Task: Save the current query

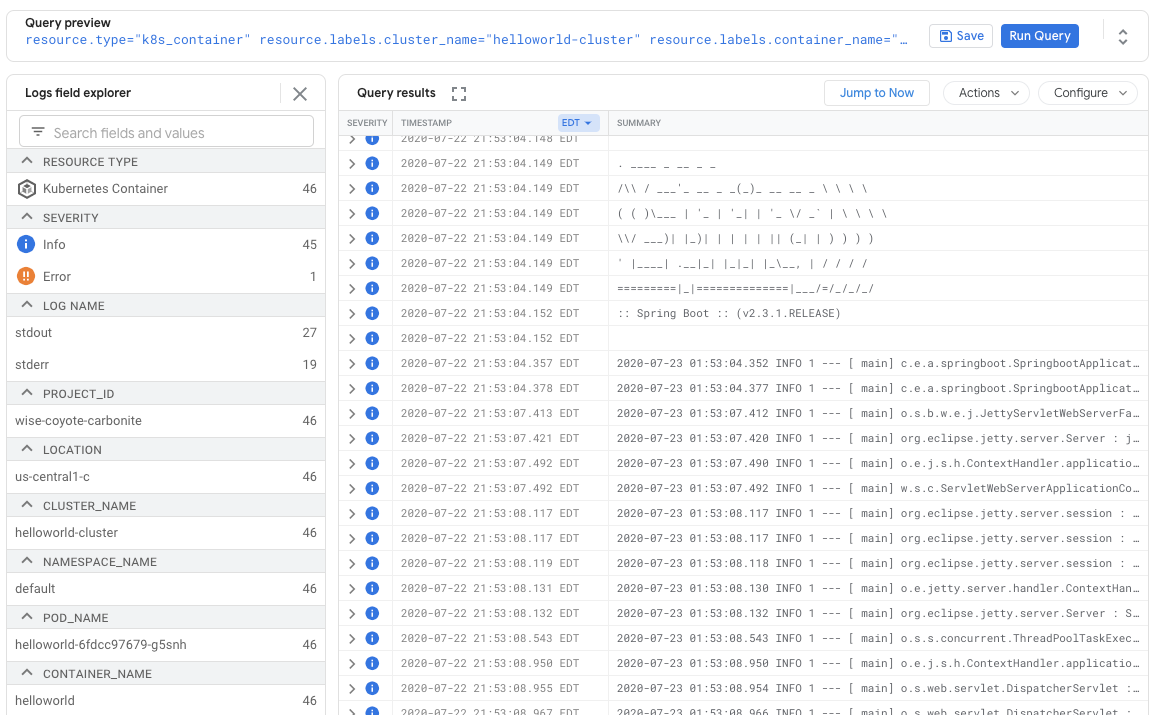Action: tap(960, 36)
